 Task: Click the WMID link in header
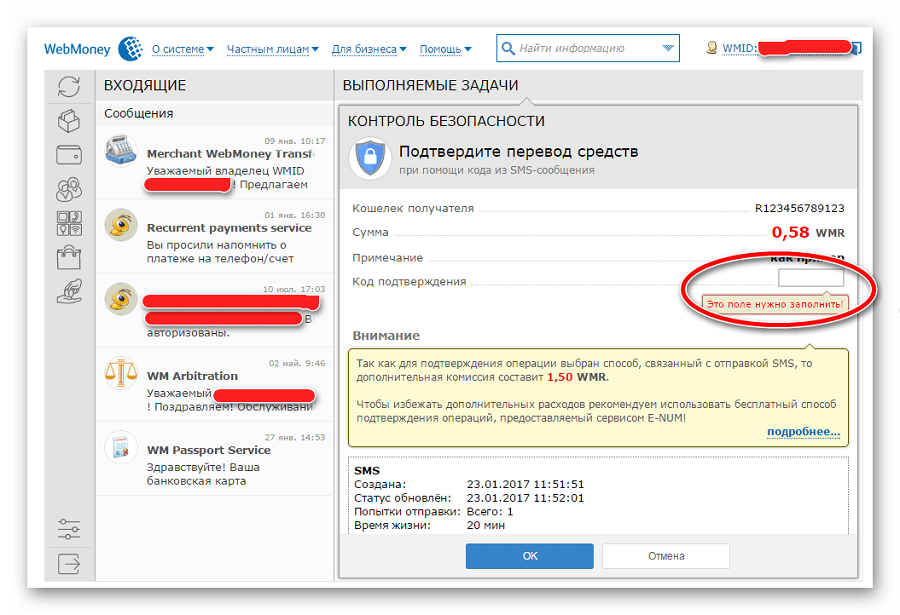pos(739,48)
